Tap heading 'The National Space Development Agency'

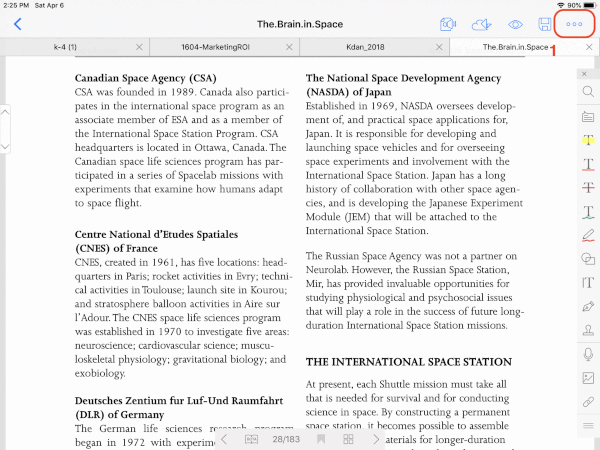coord(403,78)
